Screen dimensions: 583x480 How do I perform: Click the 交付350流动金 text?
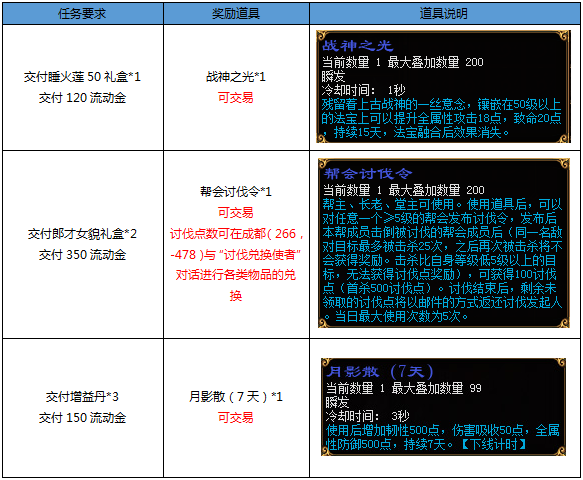[x=82, y=255]
